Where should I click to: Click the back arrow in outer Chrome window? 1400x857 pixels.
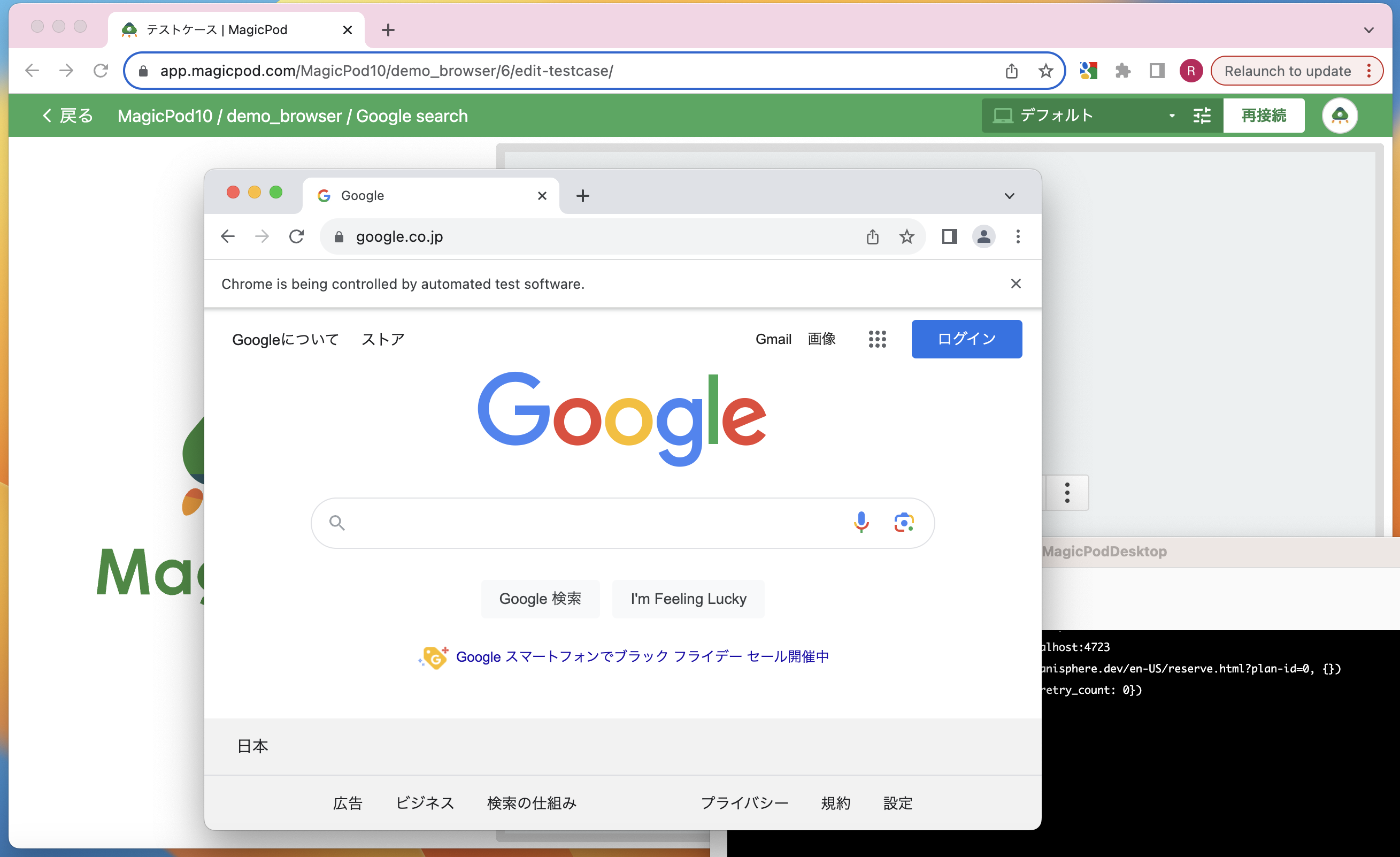pyautogui.click(x=33, y=71)
